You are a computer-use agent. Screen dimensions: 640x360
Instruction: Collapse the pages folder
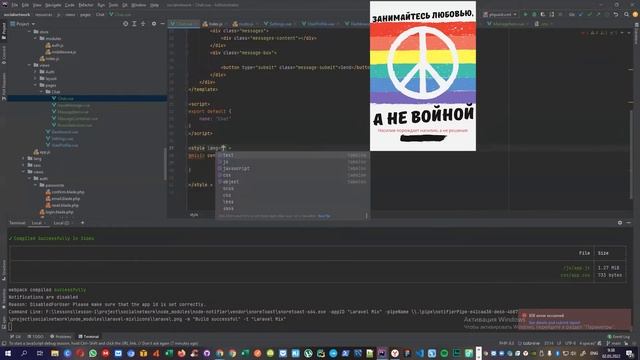36,85
